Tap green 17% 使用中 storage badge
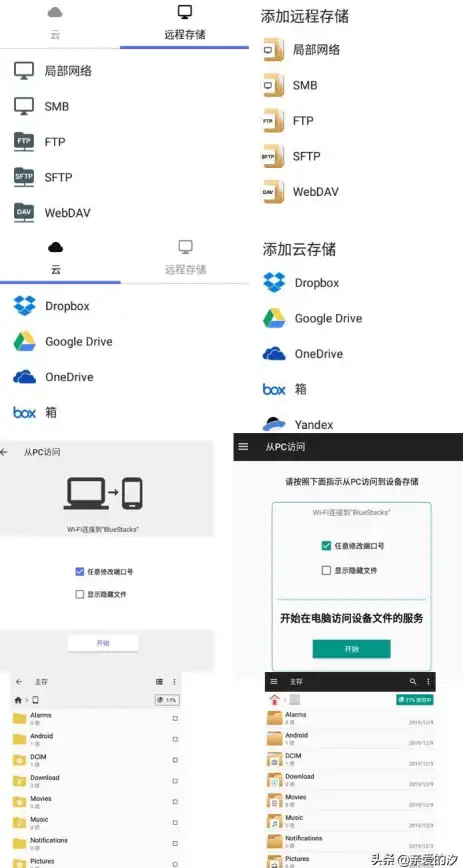Screen dimensions: 463x868 415,700
